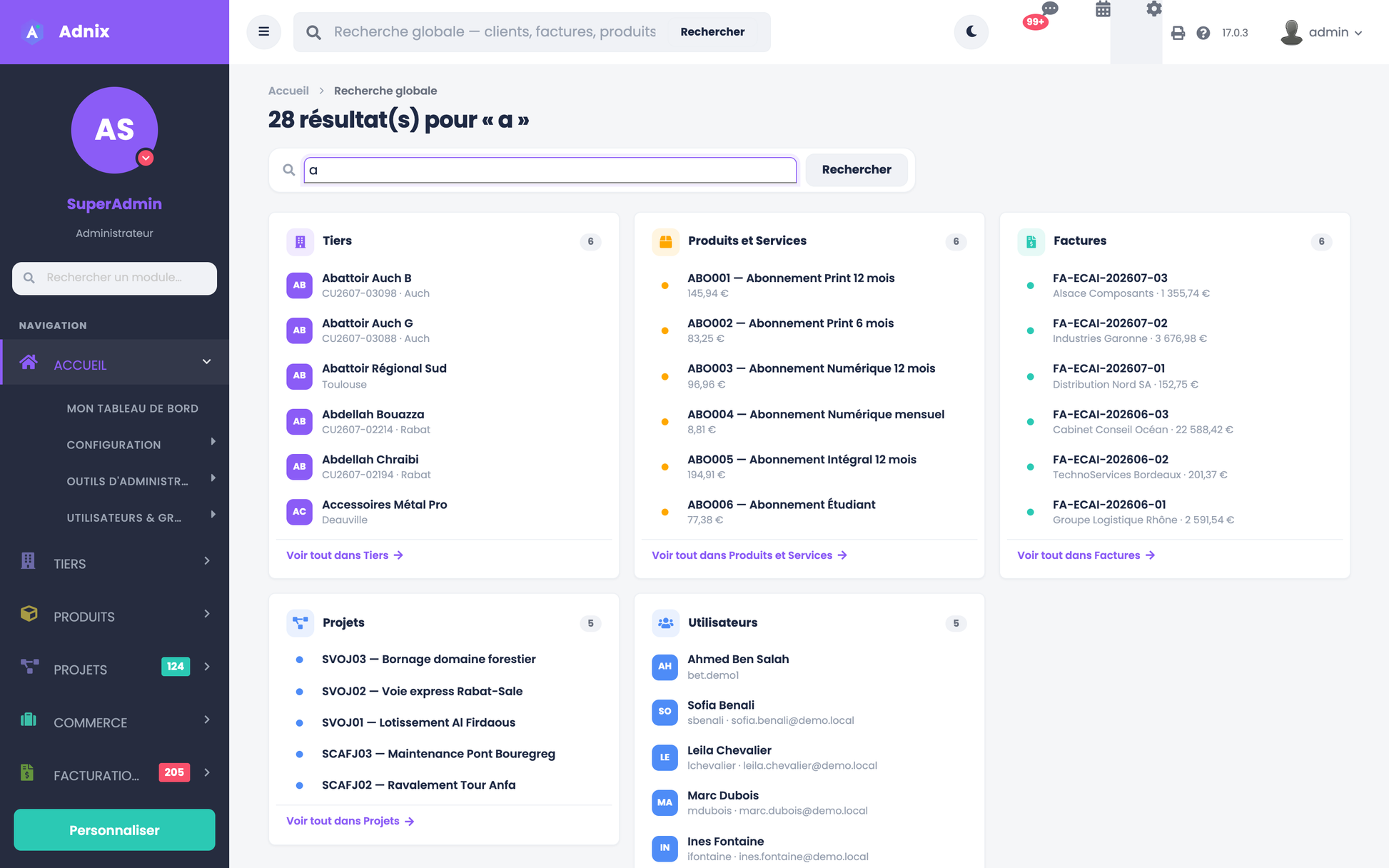Collapse the ACCUEIL menu chevron
This screenshot has width=1389, height=868.
pos(207,361)
